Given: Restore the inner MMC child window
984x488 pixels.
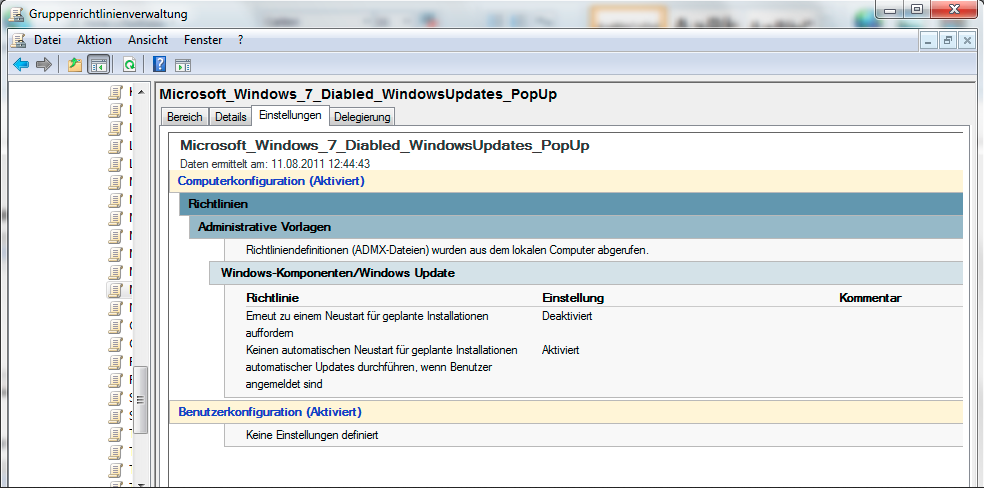Looking at the screenshot, I should pyautogui.click(x=948, y=40).
